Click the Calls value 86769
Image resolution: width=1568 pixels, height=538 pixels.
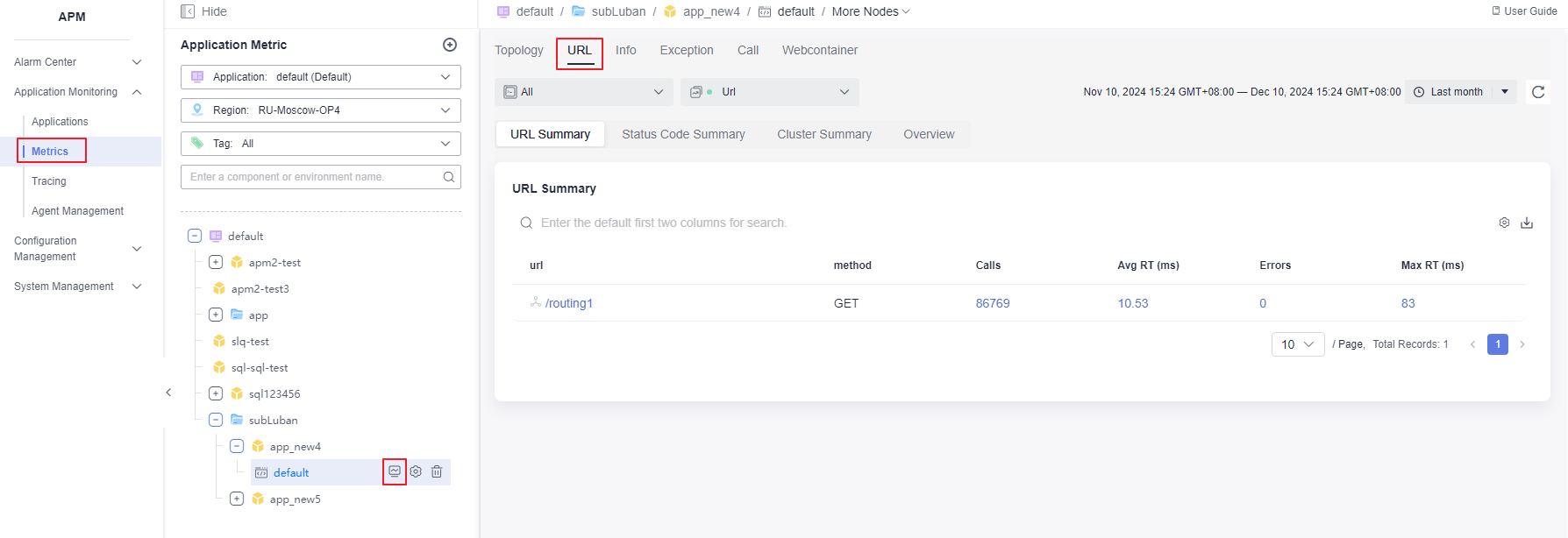coord(993,303)
